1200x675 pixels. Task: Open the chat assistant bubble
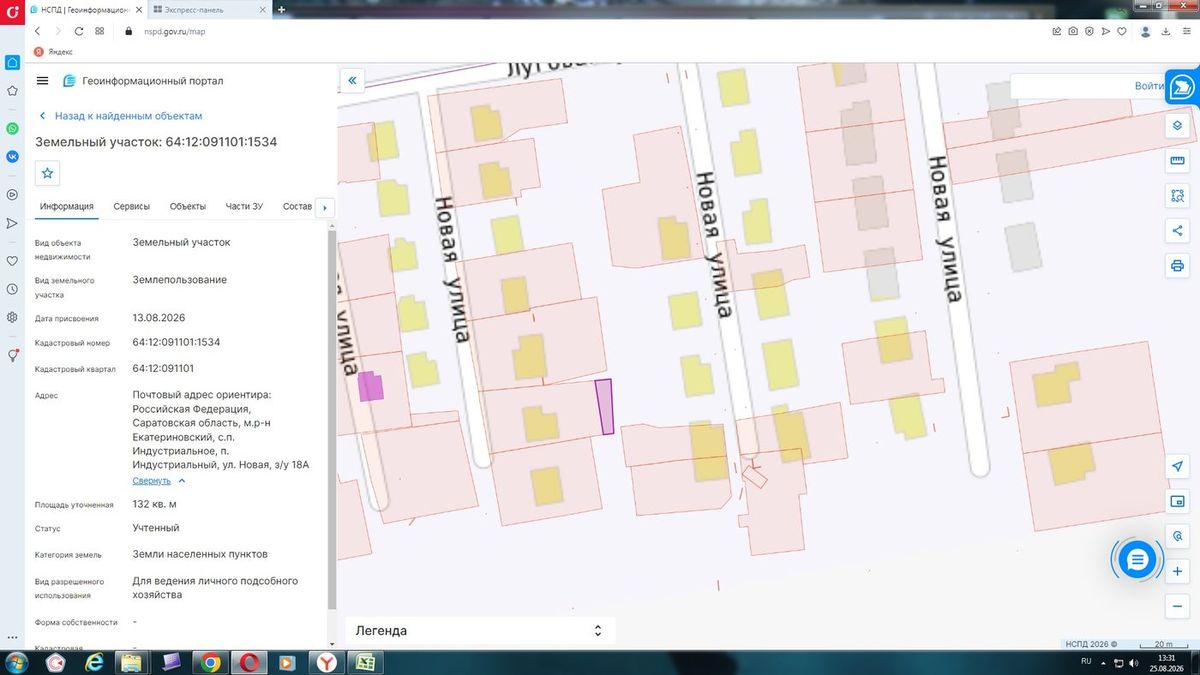point(1137,560)
